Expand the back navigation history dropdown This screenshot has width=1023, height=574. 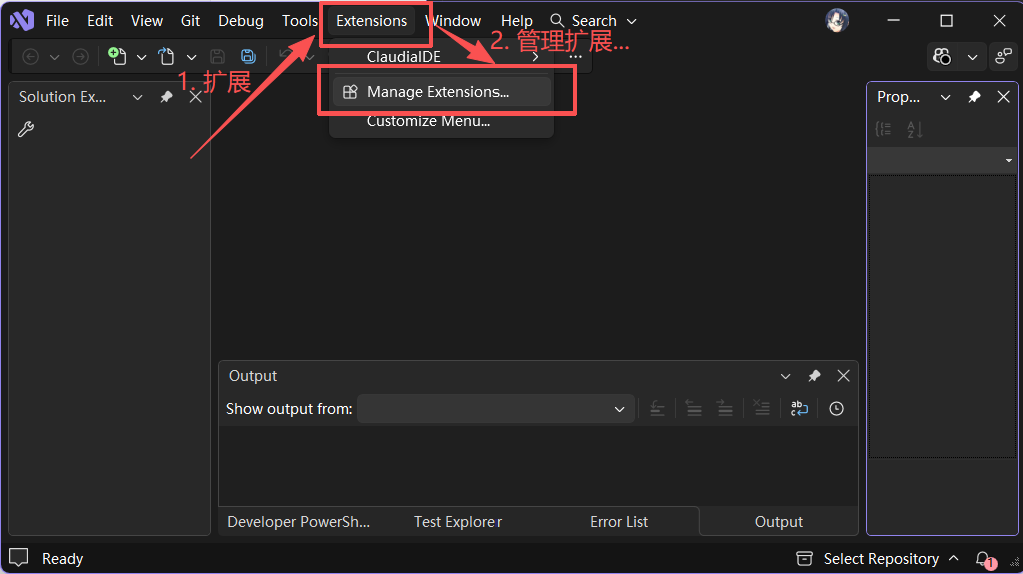[x=55, y=57]
